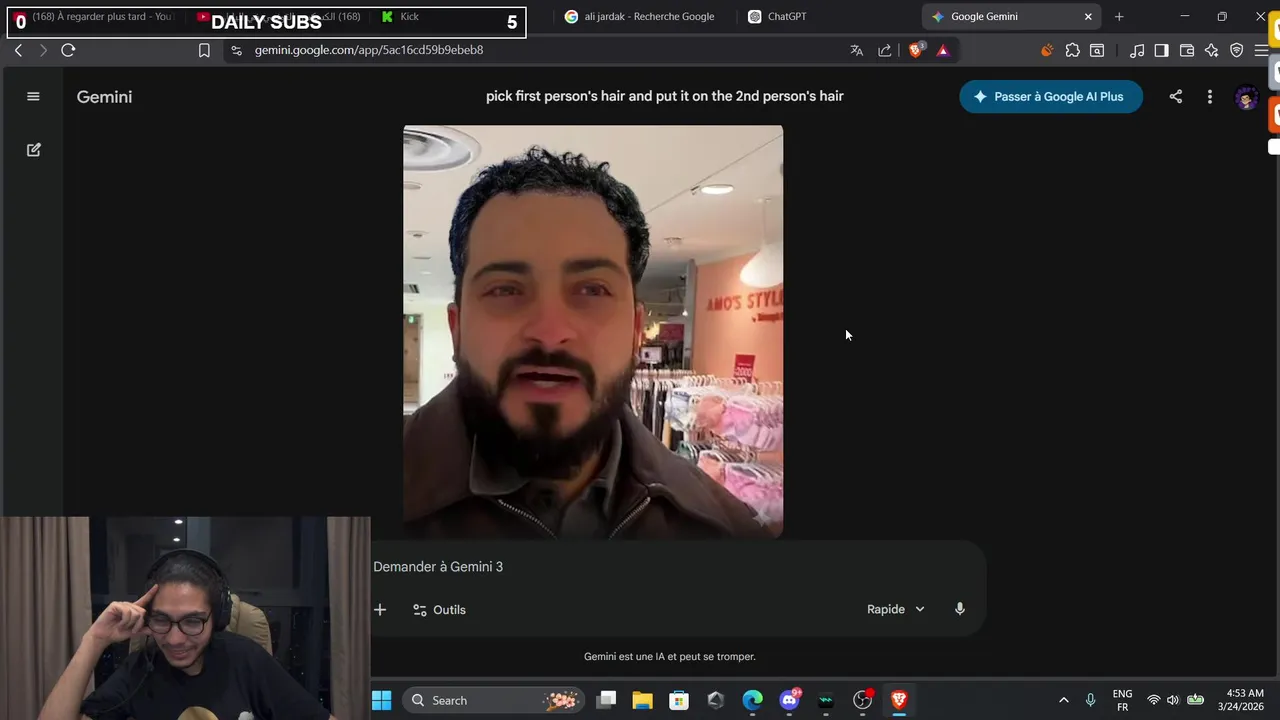Open the Windows Start menu

(381, 700)
